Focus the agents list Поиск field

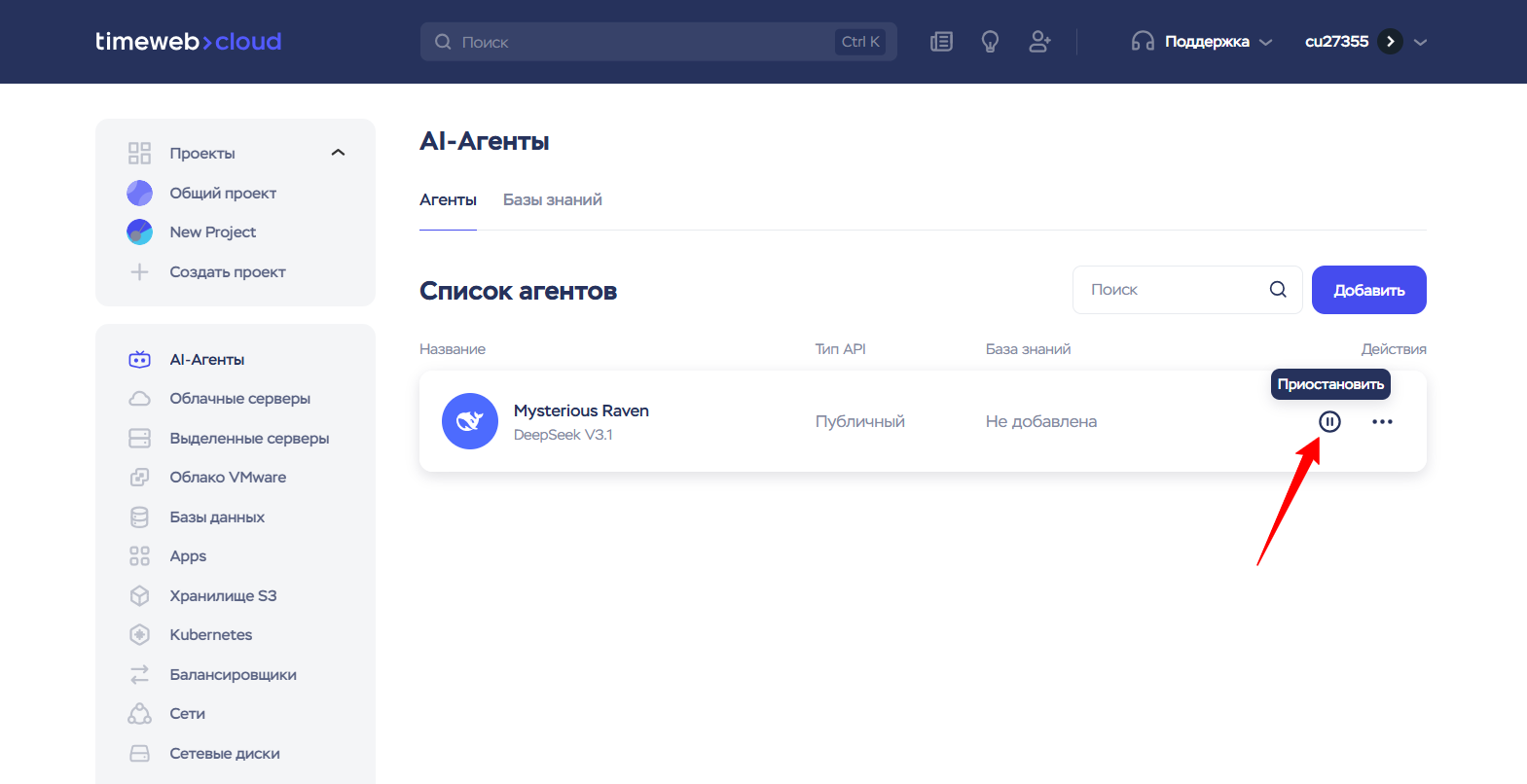pos(1173,290)
